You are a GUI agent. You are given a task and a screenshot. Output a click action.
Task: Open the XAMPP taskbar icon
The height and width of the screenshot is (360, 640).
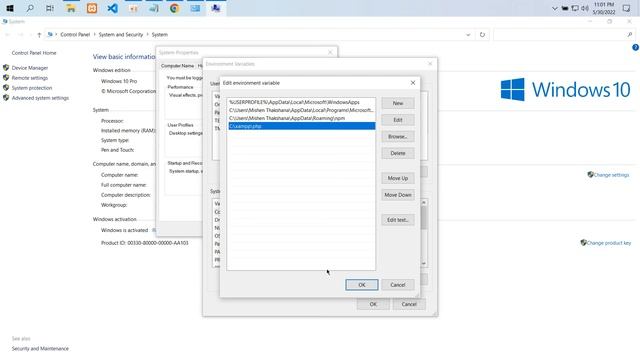coord(92,8)
